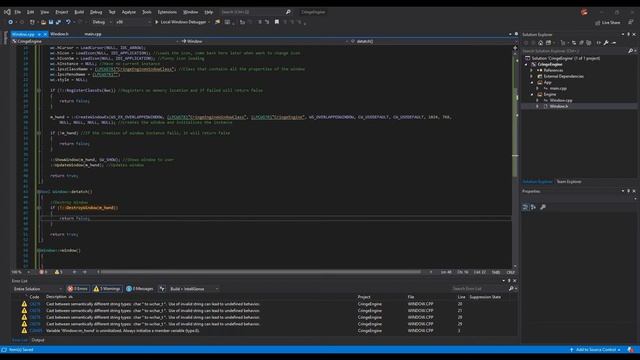Select Window.h in Solution Explorer
This screenshot has height=360, width=640.
click(558, 107)
